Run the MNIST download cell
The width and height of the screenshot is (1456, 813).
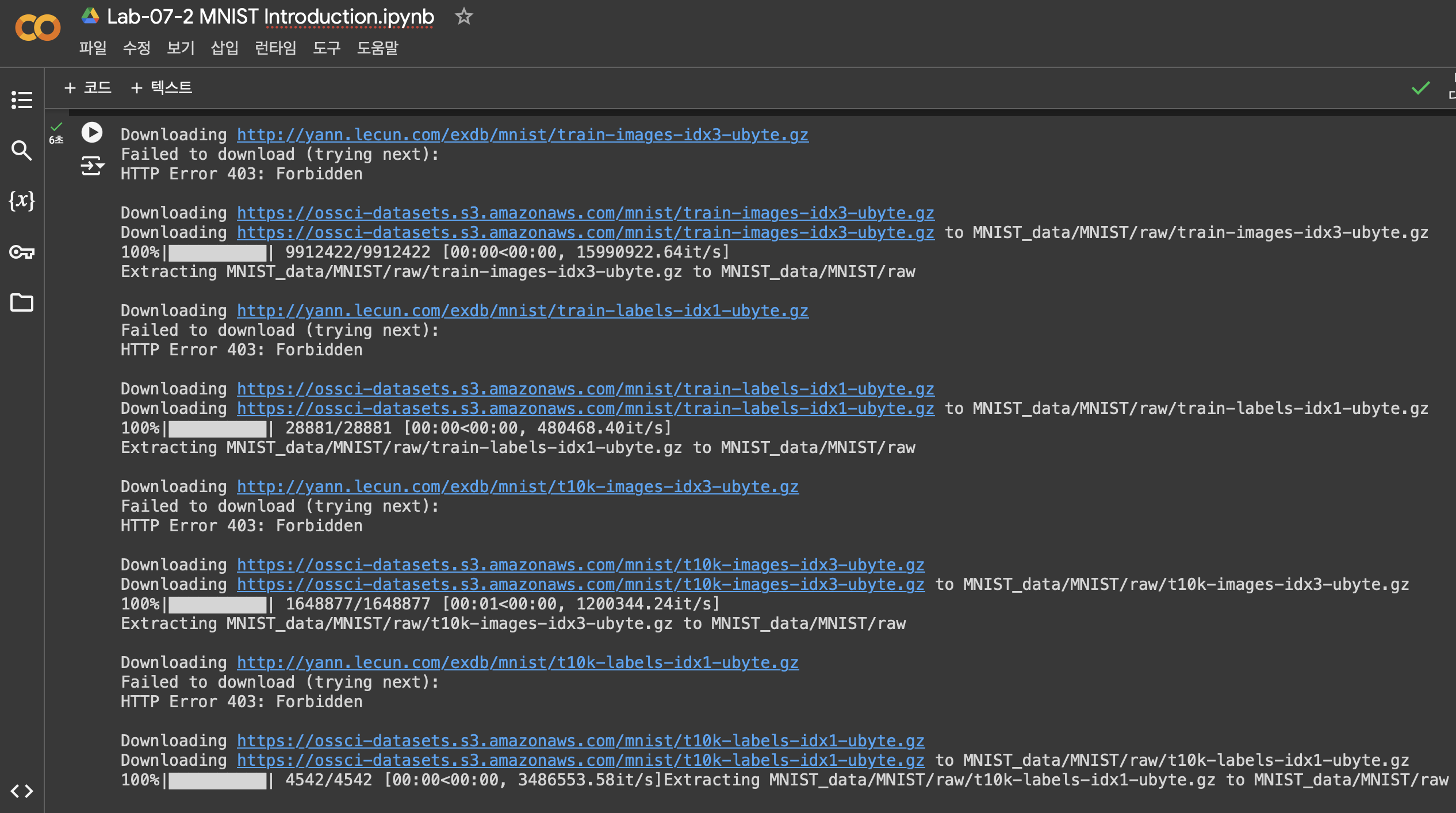[91, 133]
